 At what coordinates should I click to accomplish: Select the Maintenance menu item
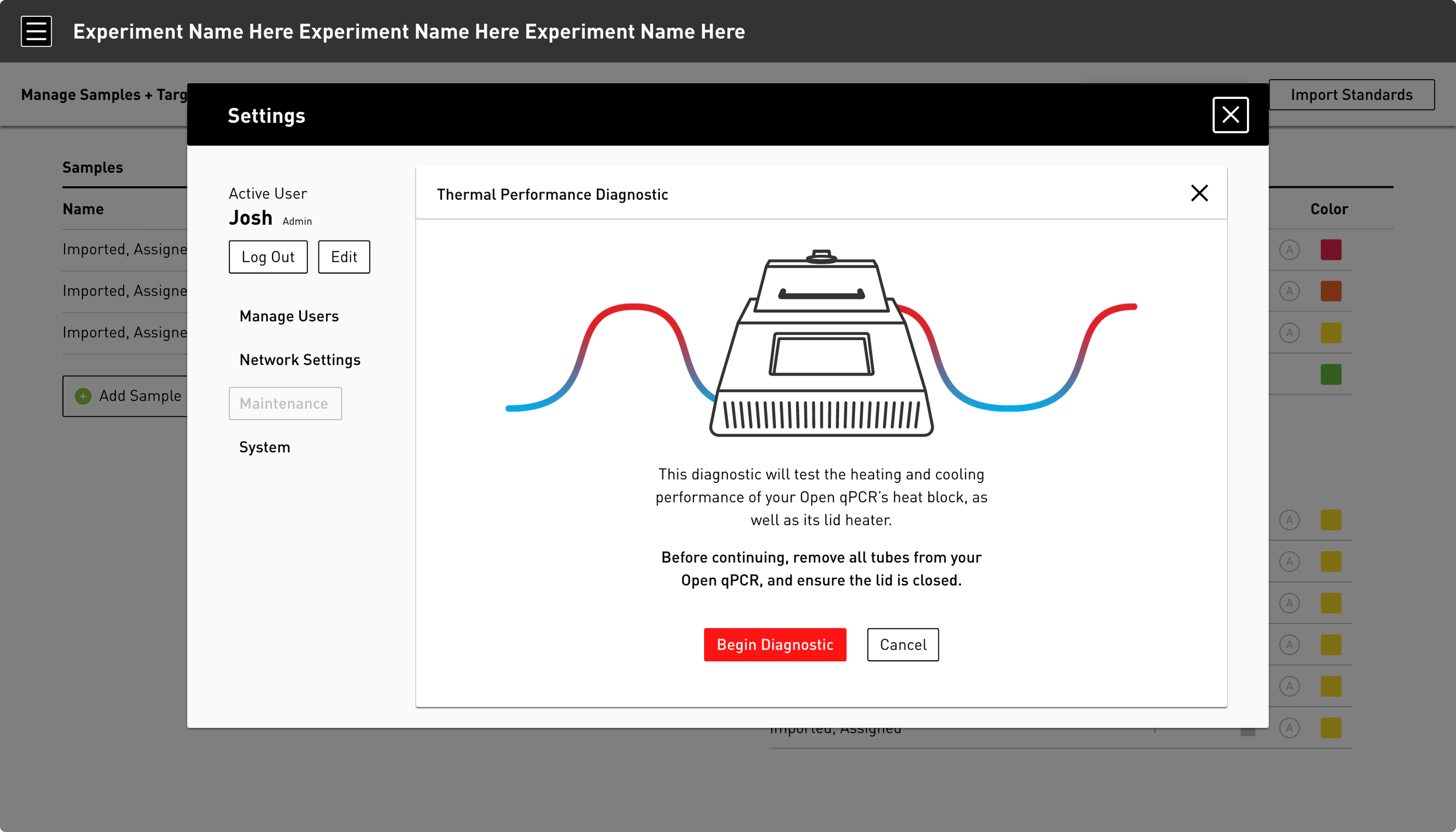pos(285,403)
